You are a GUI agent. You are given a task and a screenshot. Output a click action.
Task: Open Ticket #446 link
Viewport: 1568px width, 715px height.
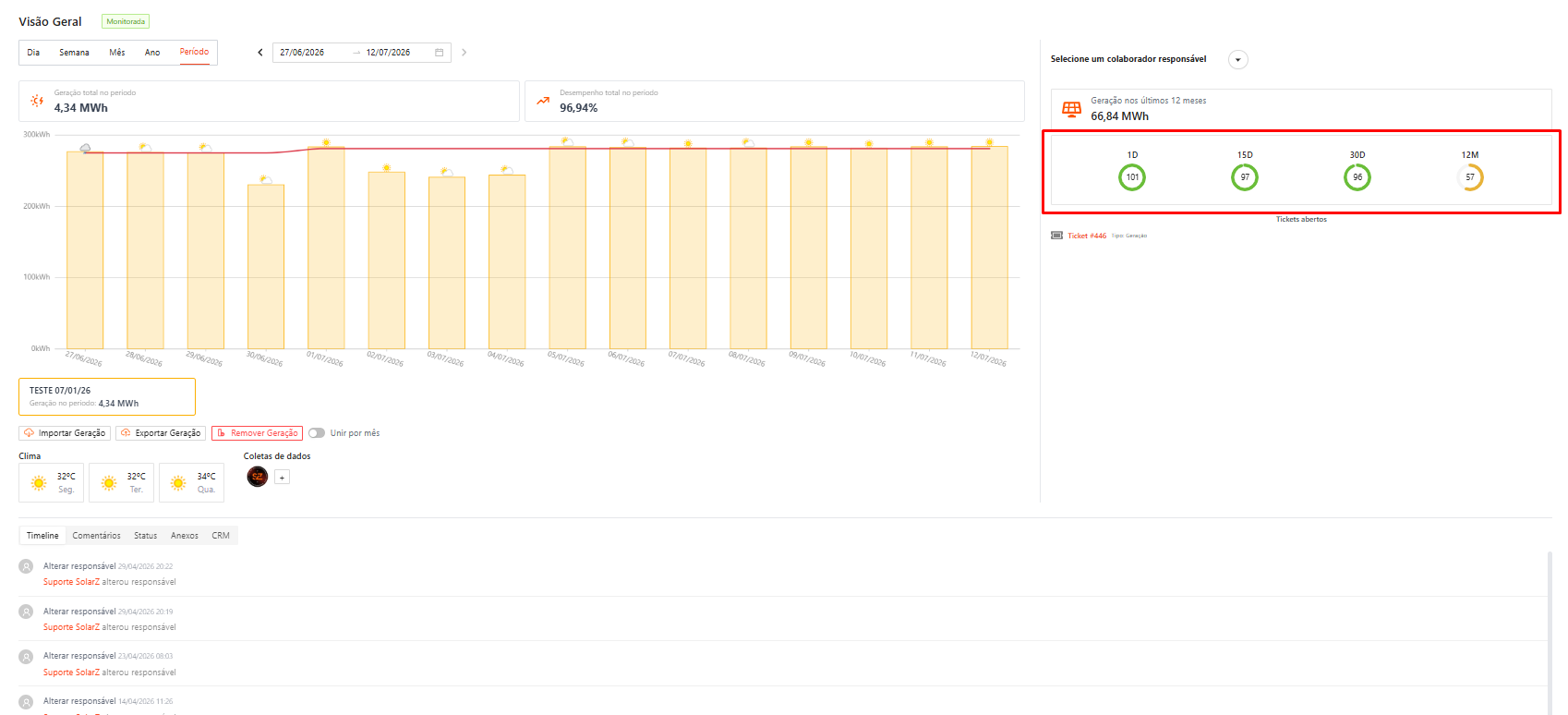tap(1087, 236)
